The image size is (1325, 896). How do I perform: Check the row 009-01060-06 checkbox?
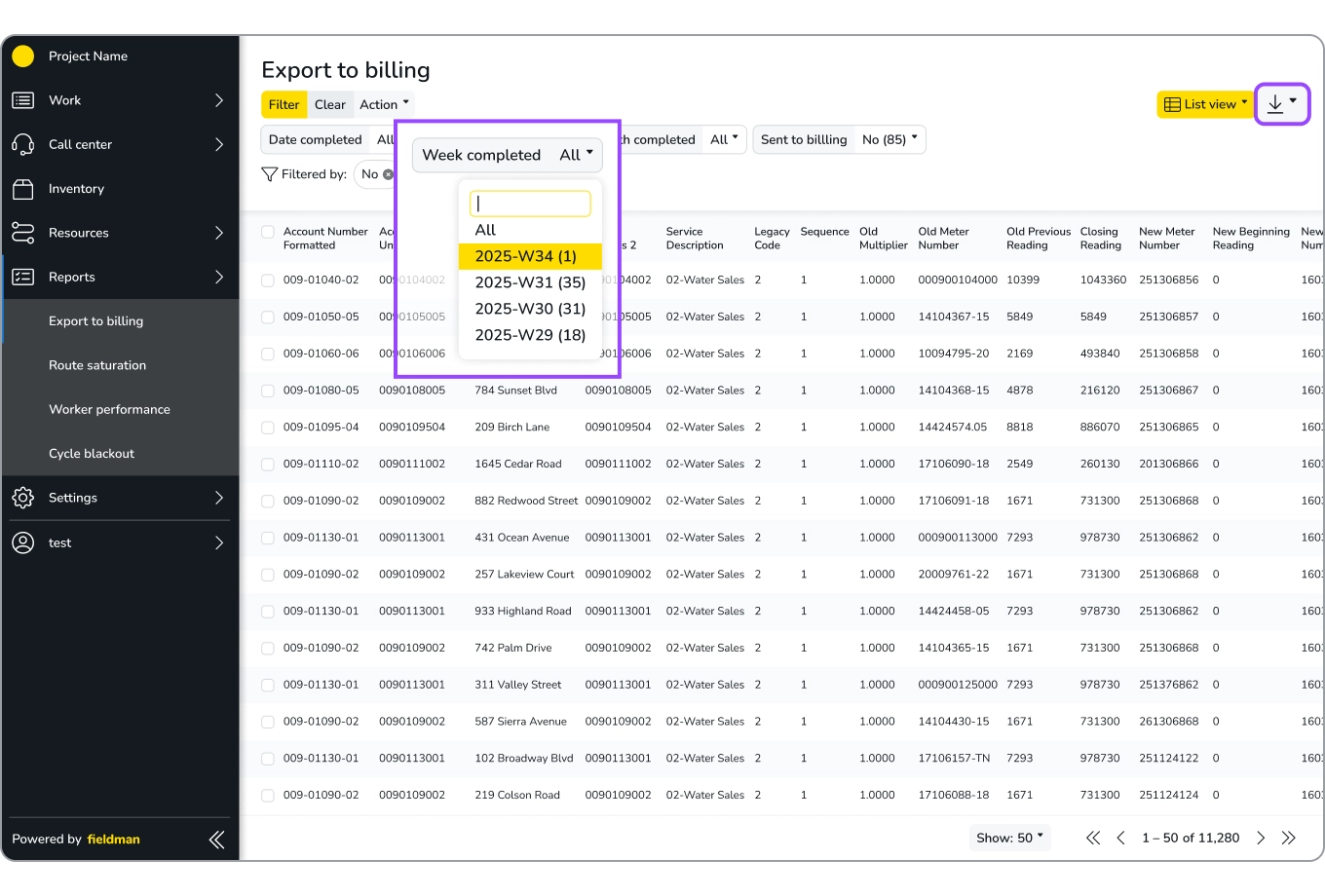268,355
